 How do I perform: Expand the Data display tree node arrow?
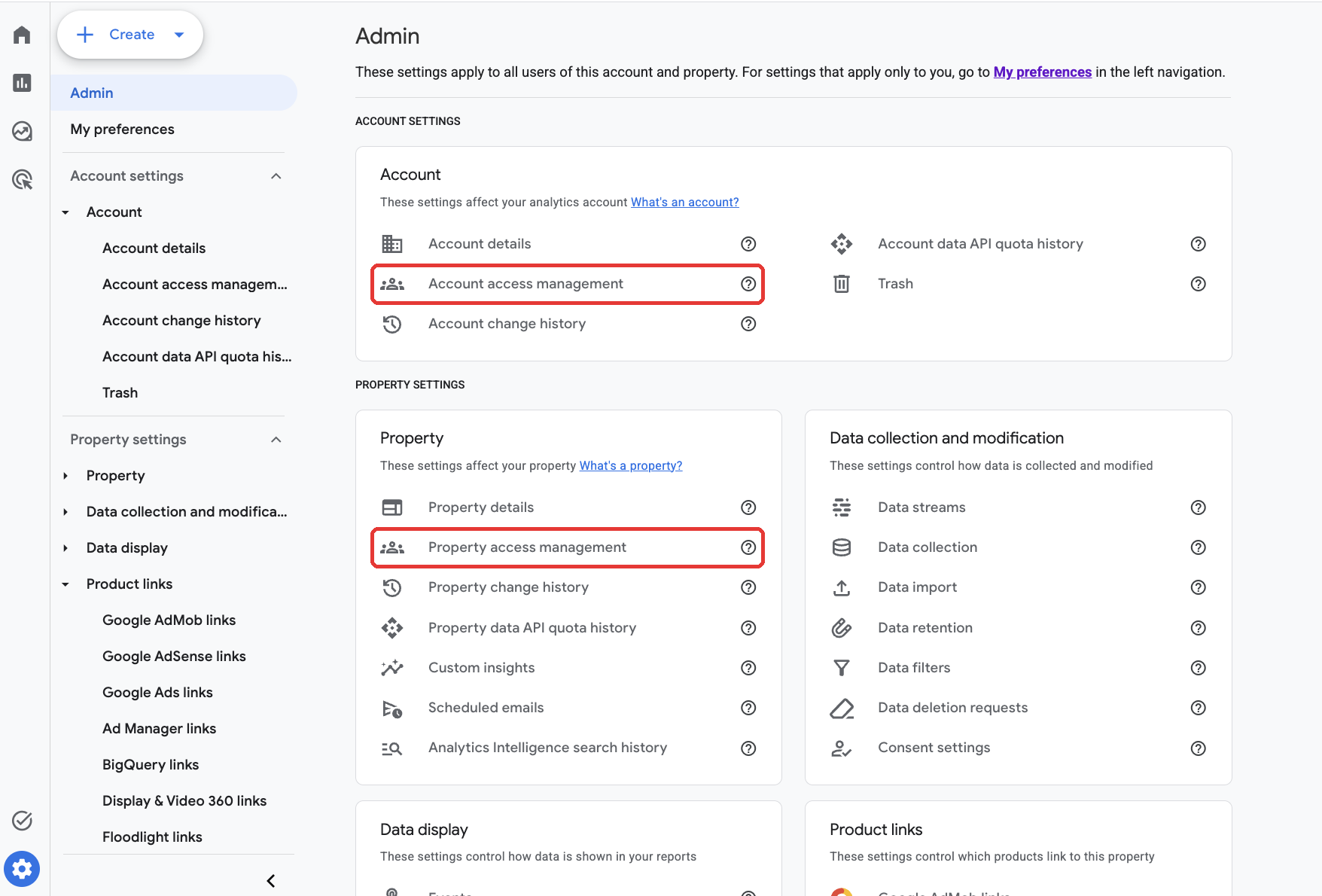65,548
